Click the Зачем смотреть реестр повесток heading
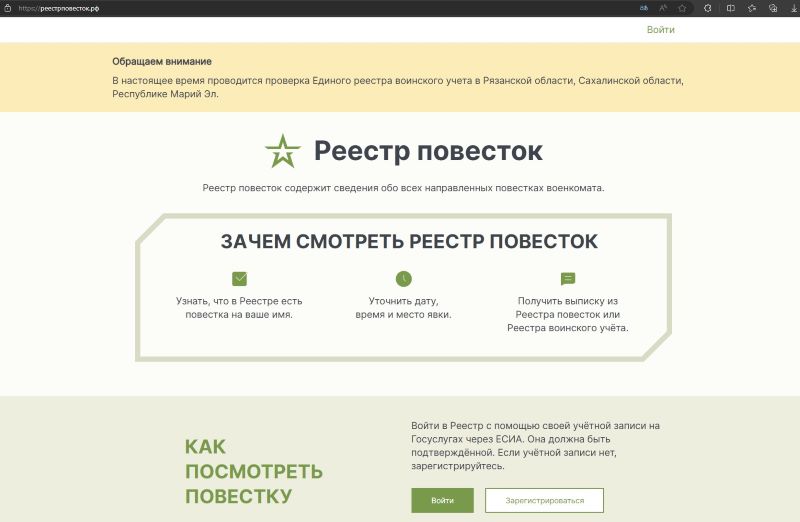The width and height of the screenshot is (800, 522). click(x=409, y=241)
